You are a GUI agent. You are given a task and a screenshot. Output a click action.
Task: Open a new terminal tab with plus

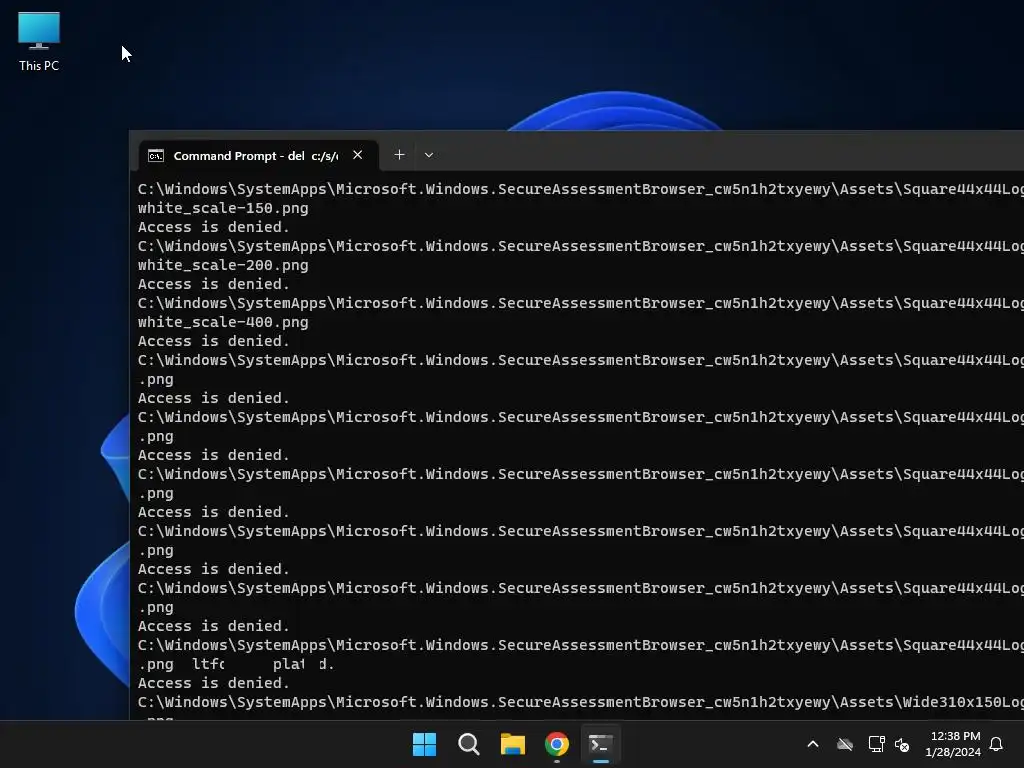tap(399, 155)
